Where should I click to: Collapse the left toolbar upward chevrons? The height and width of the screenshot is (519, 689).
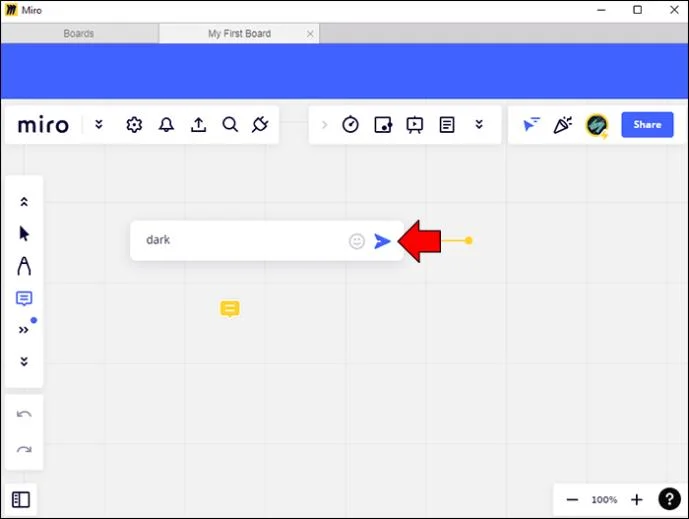pos(24,202)
